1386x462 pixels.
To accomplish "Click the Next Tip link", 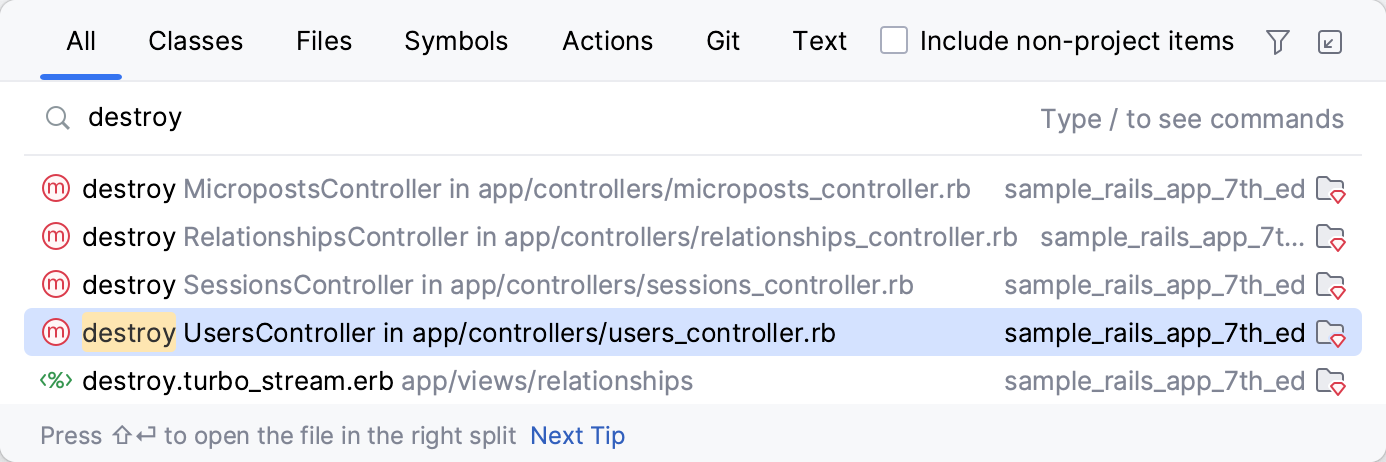I will (x=577, y=436).
